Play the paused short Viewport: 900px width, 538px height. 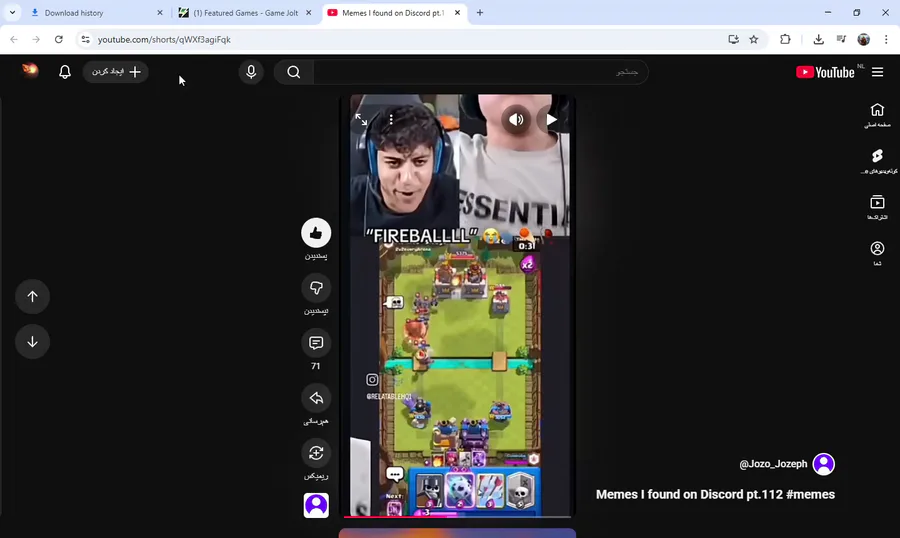pyautogui.click(x=551, y=119)
